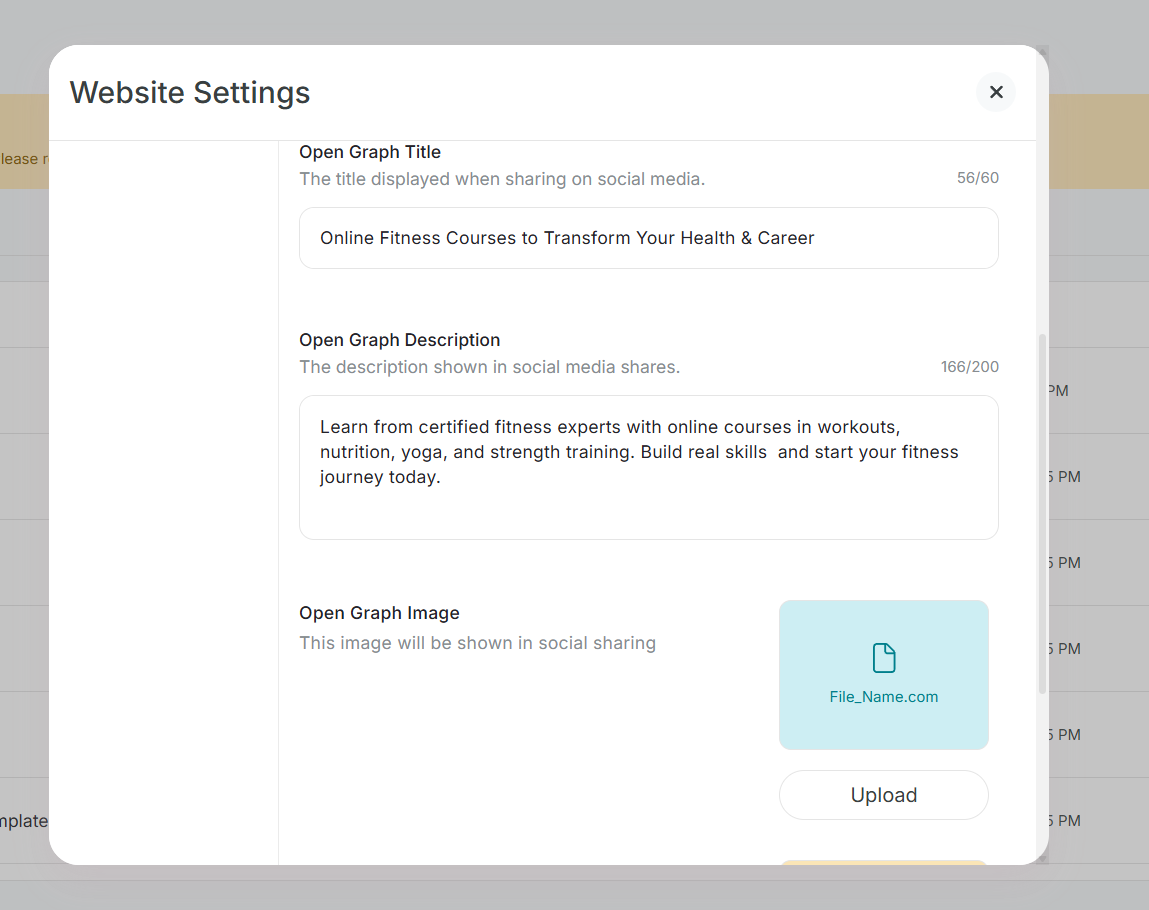Click the title helper text about social media

(502, 179)
